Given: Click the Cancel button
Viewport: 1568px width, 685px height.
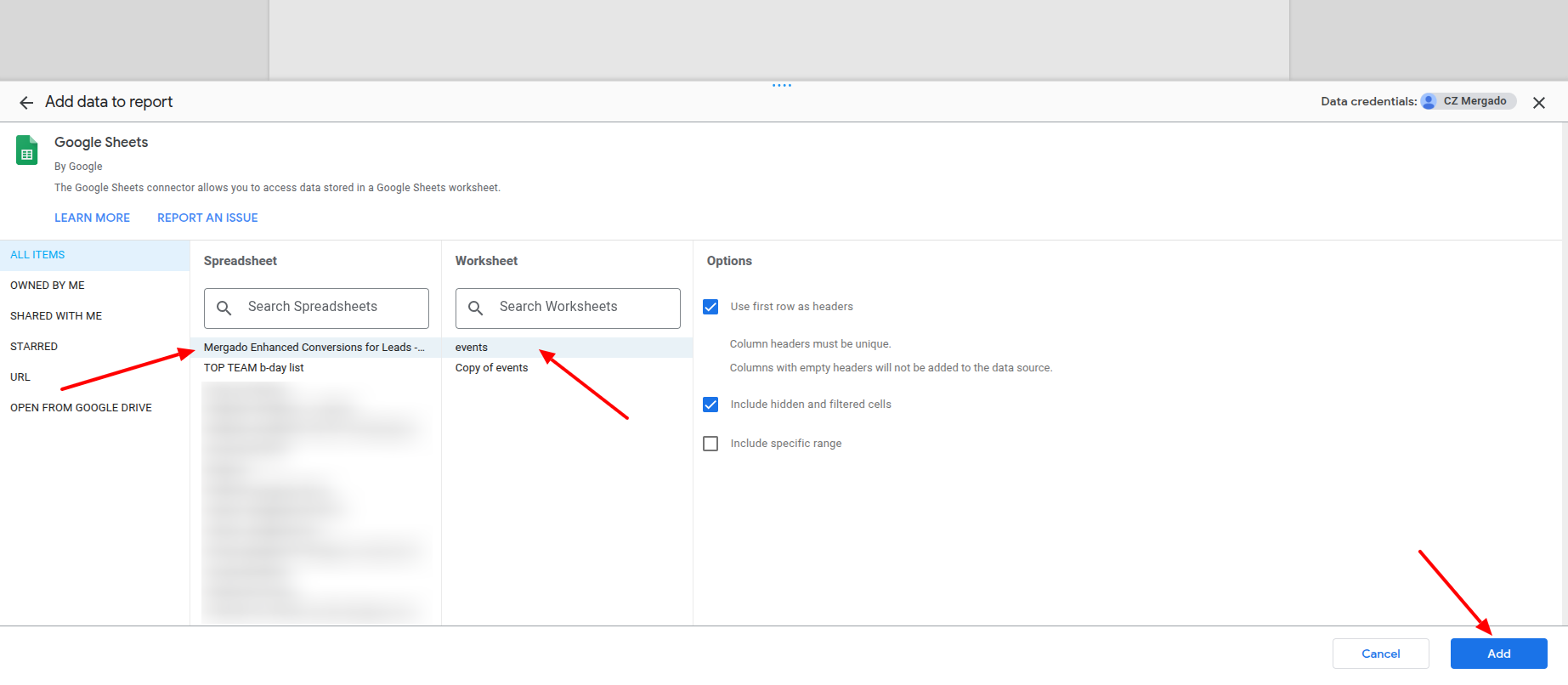Looking at the screenshot, I should 1380,654.
